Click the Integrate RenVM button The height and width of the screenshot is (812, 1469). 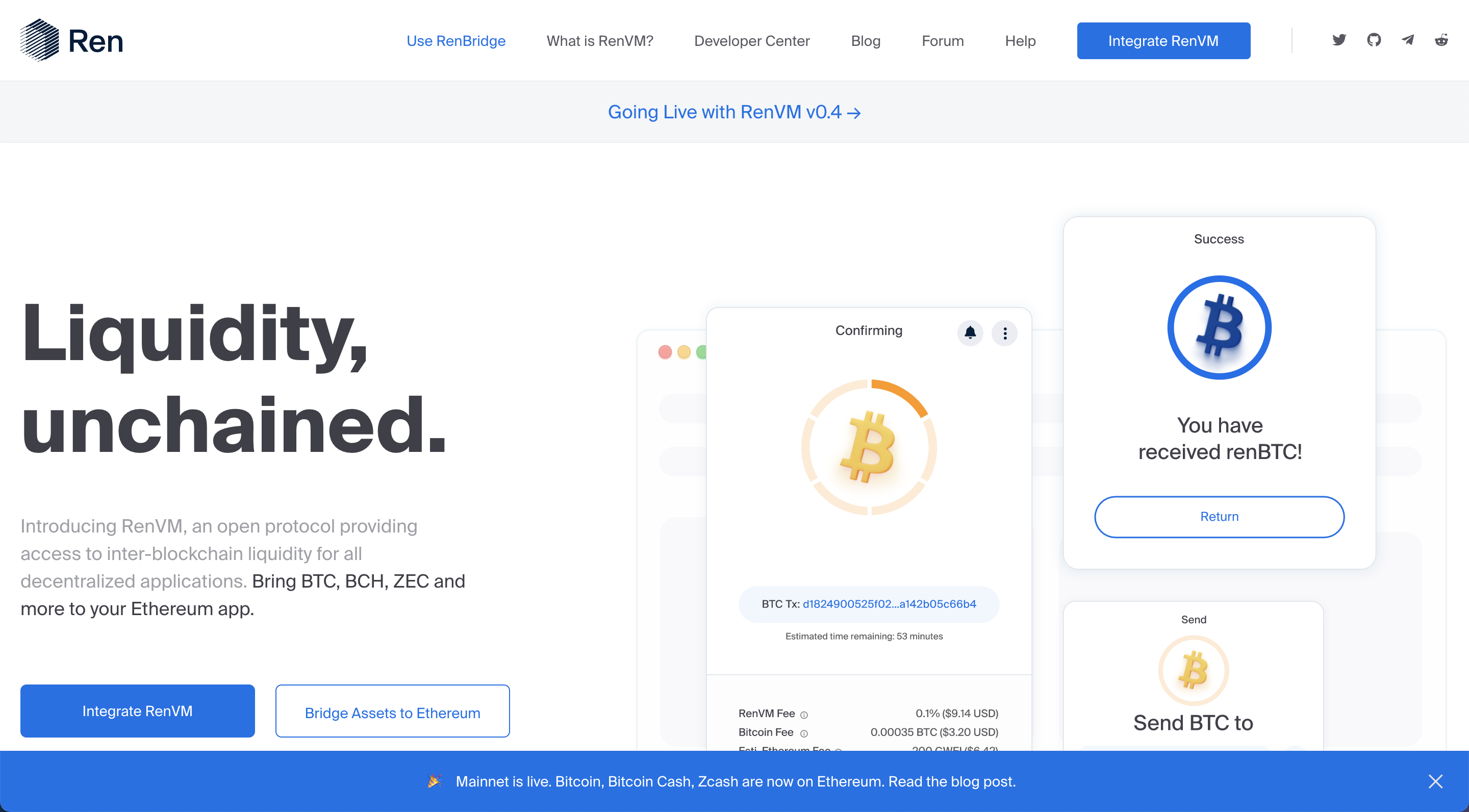click(1163, 40)
